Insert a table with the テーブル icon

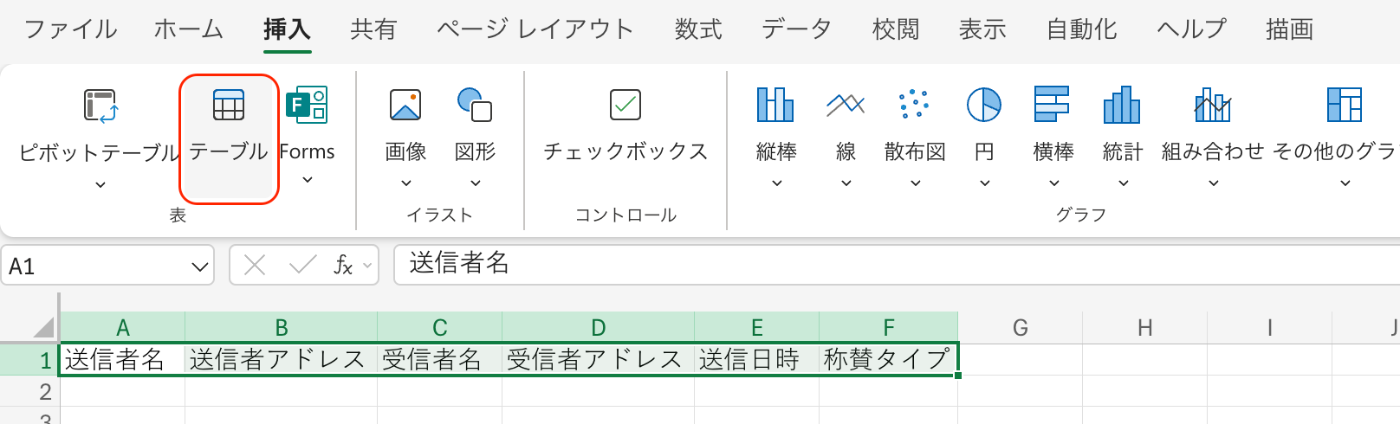point(228,105)
